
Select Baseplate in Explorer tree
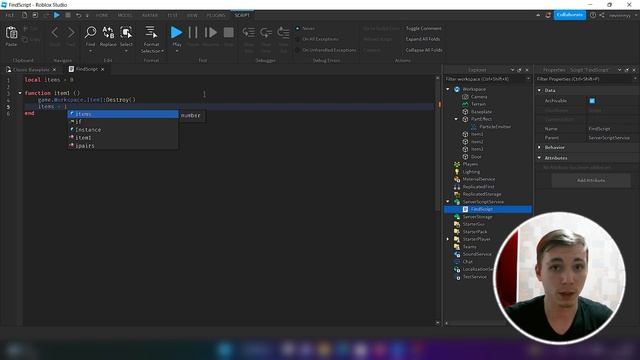(x=481, y=112)
